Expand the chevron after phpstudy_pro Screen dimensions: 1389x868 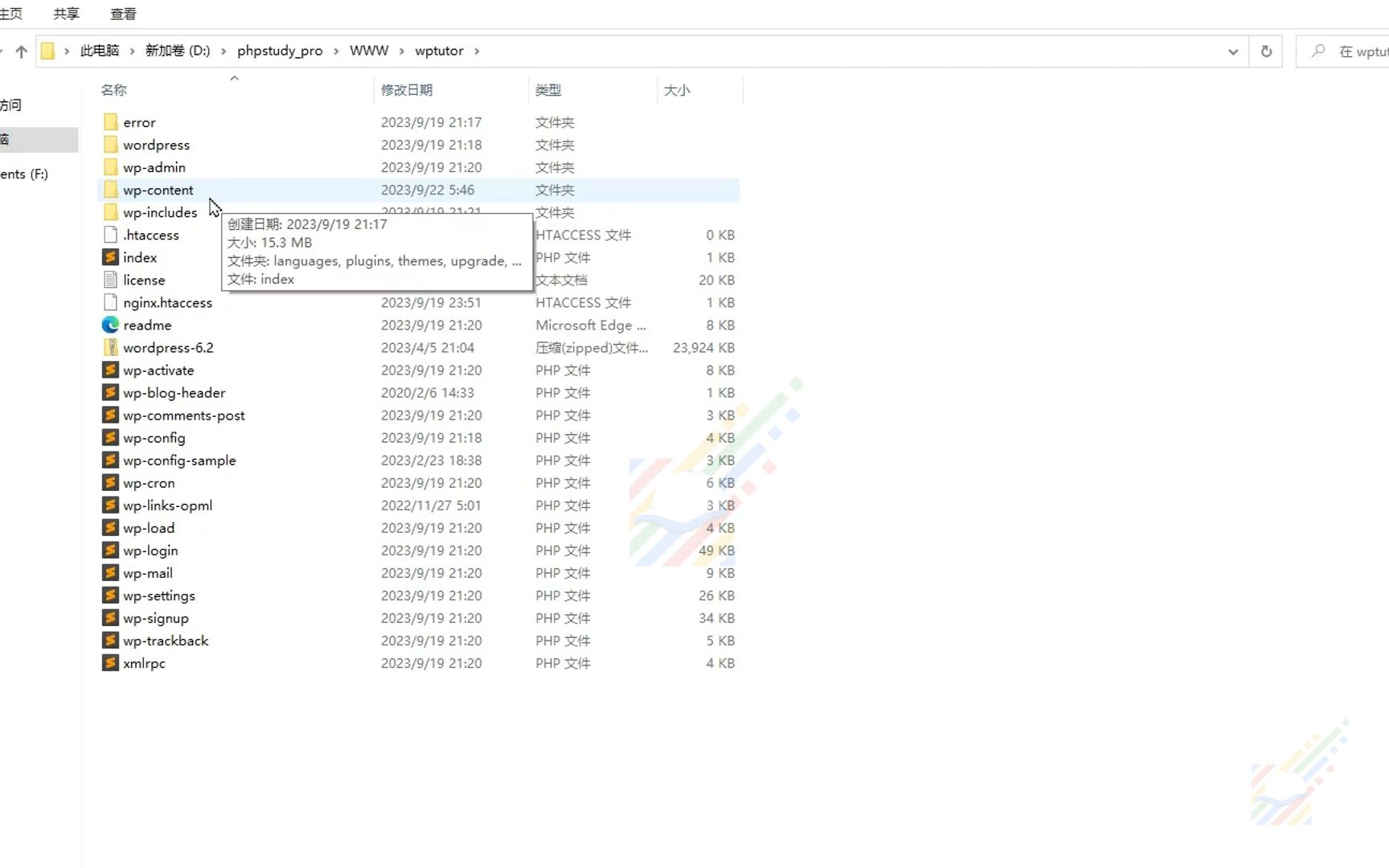coord(336,51)
